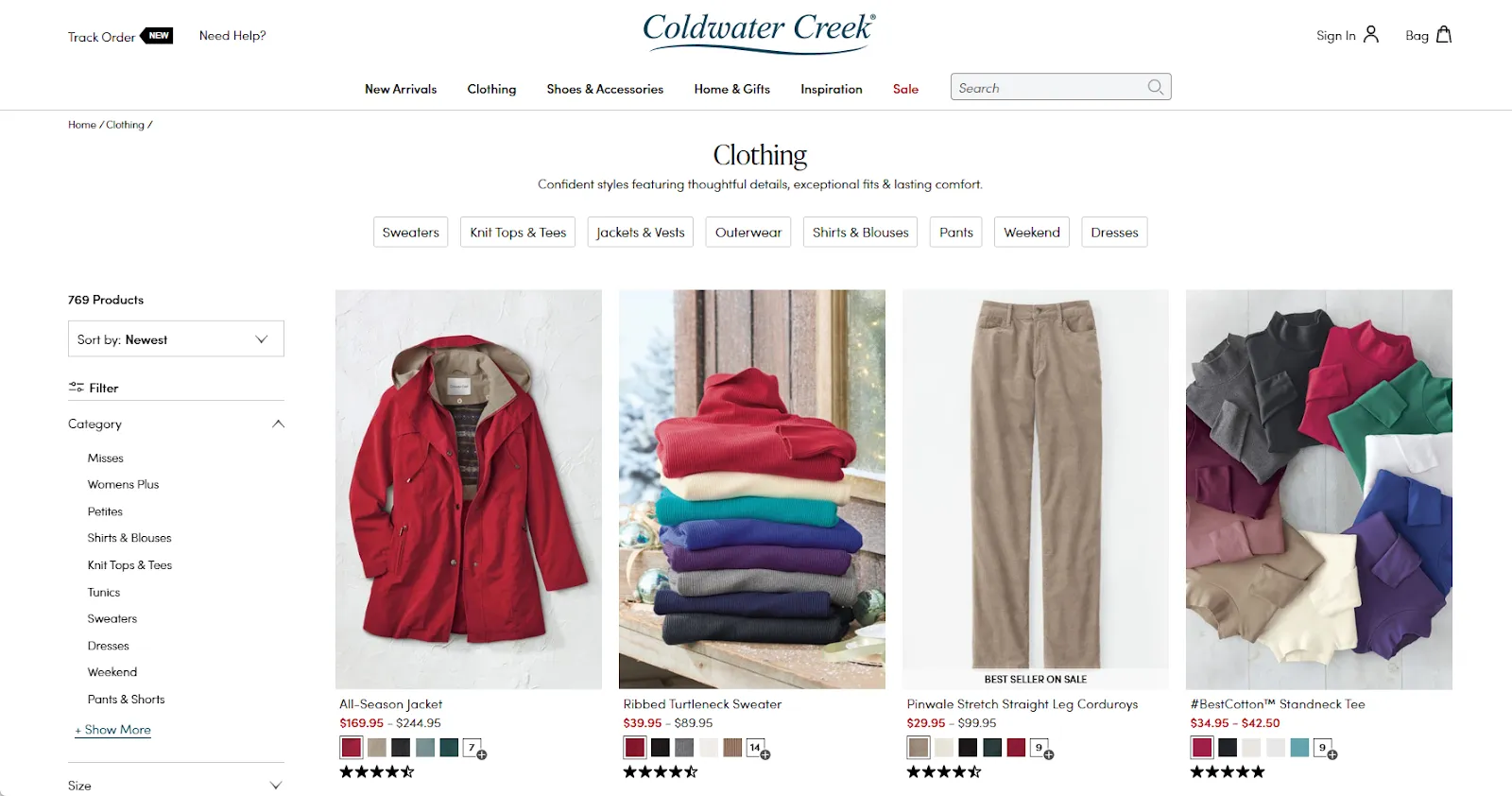Viewport: 1512px width, 796px height.
Task: Click the NEW badge beside Track Order
Action: [x=158, y=36]
